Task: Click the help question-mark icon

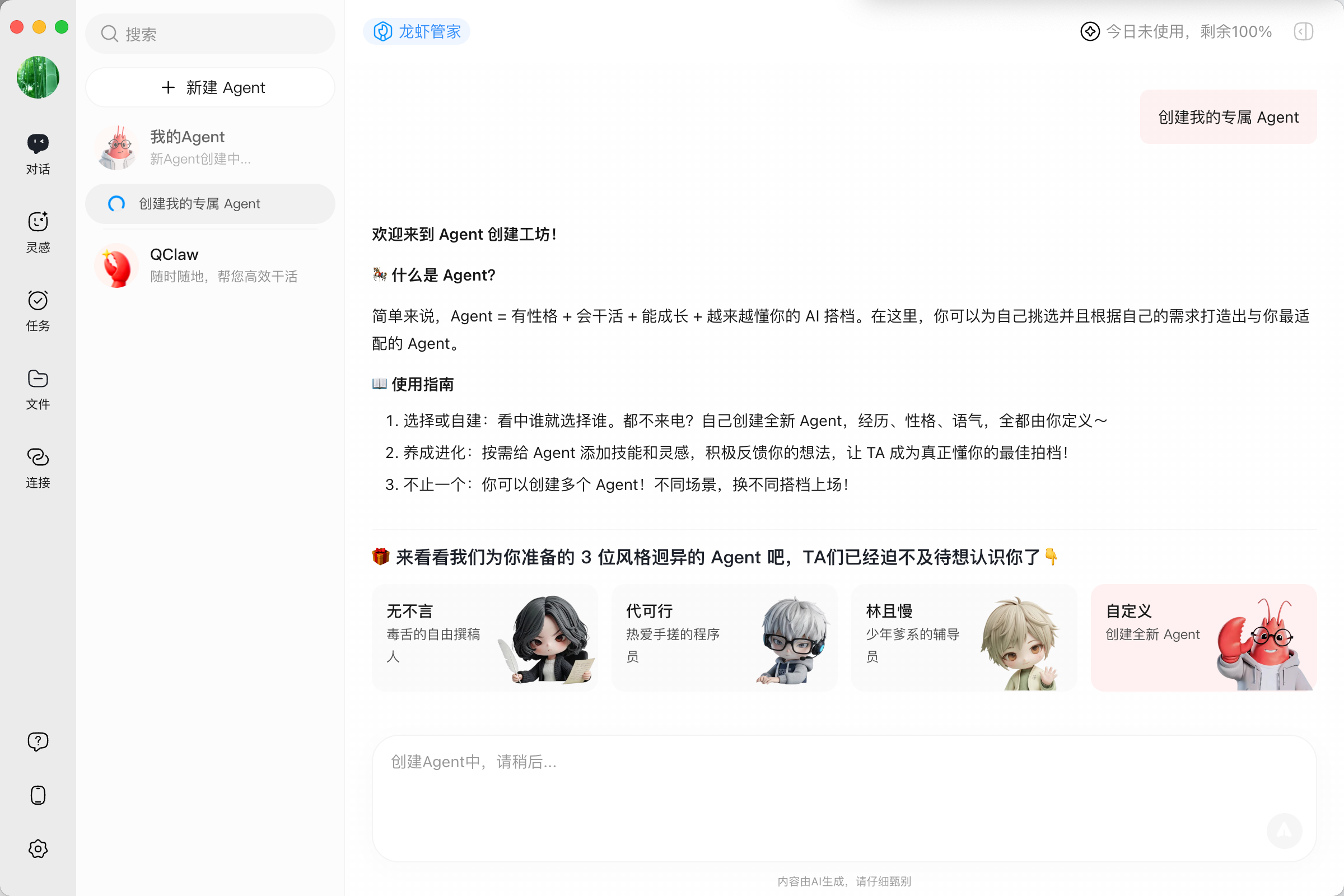Action: pos(38,741)
